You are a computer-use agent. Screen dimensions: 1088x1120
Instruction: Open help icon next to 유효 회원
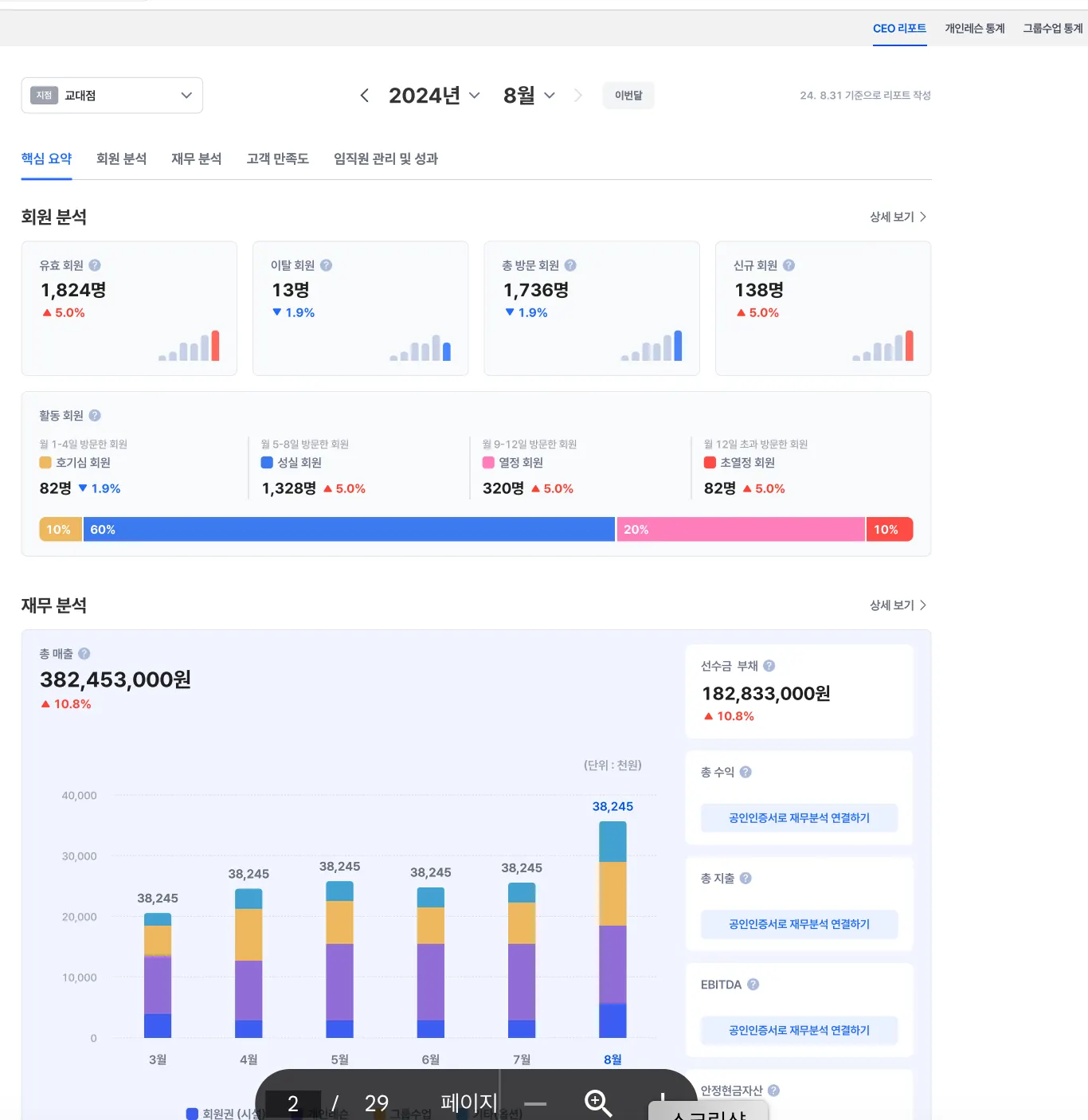(x=95, y=265)
